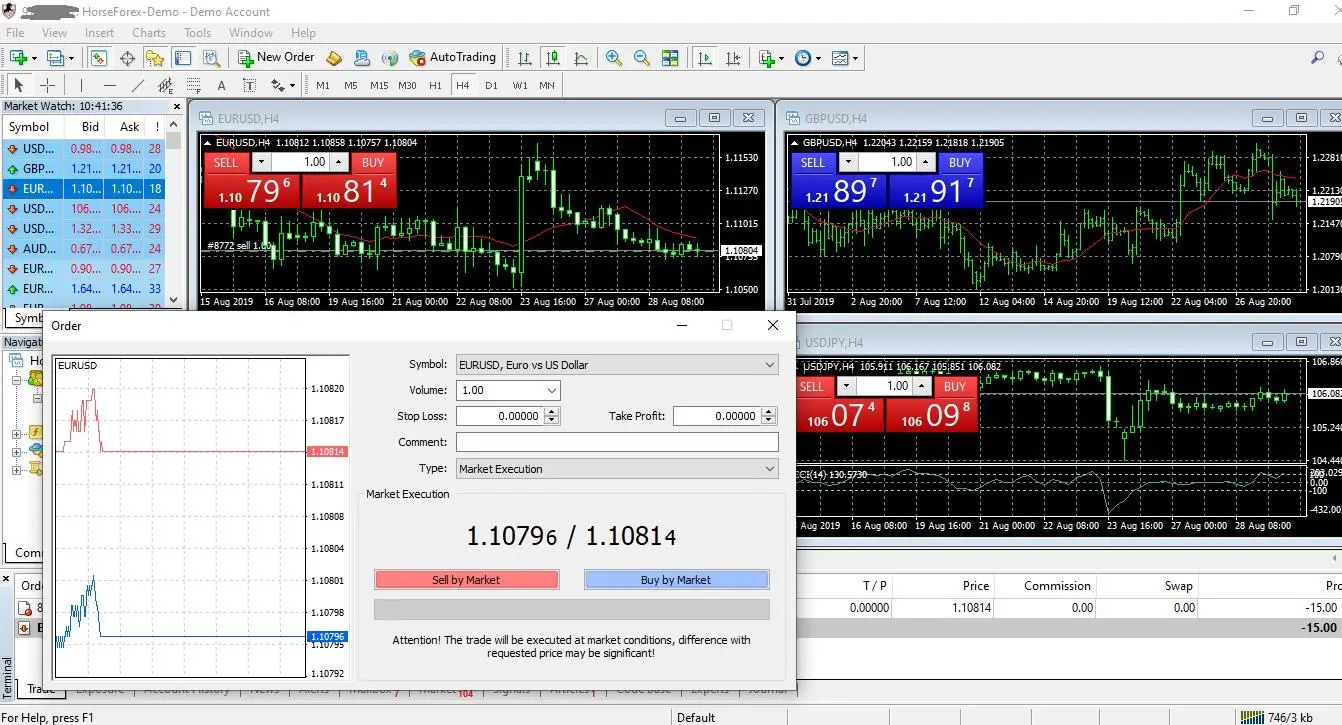Toggle chart shift icon
Screen dimensions: 1342x725
click(x=734, y=58)
